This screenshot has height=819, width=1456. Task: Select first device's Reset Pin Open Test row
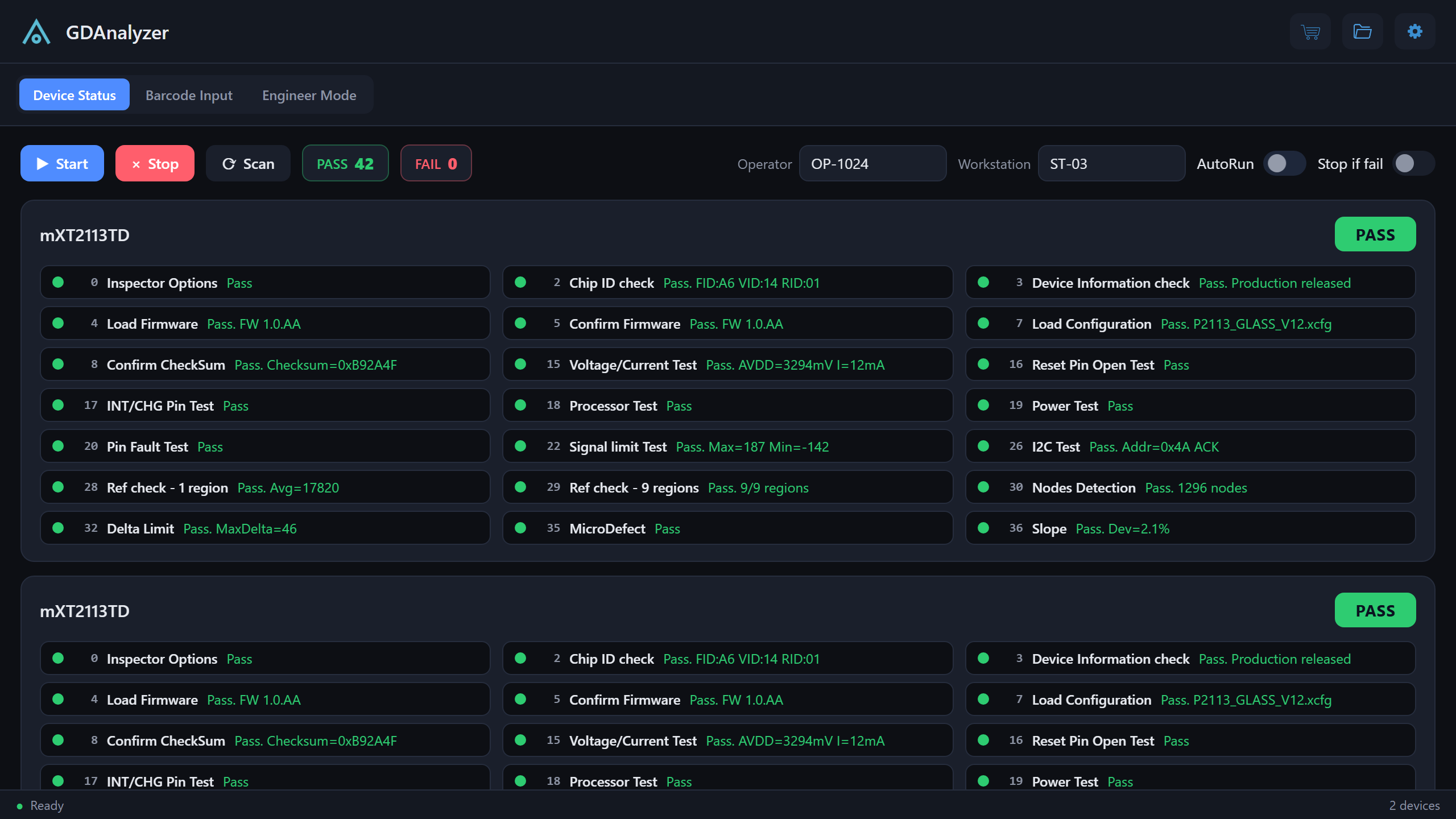point(1190,365)
